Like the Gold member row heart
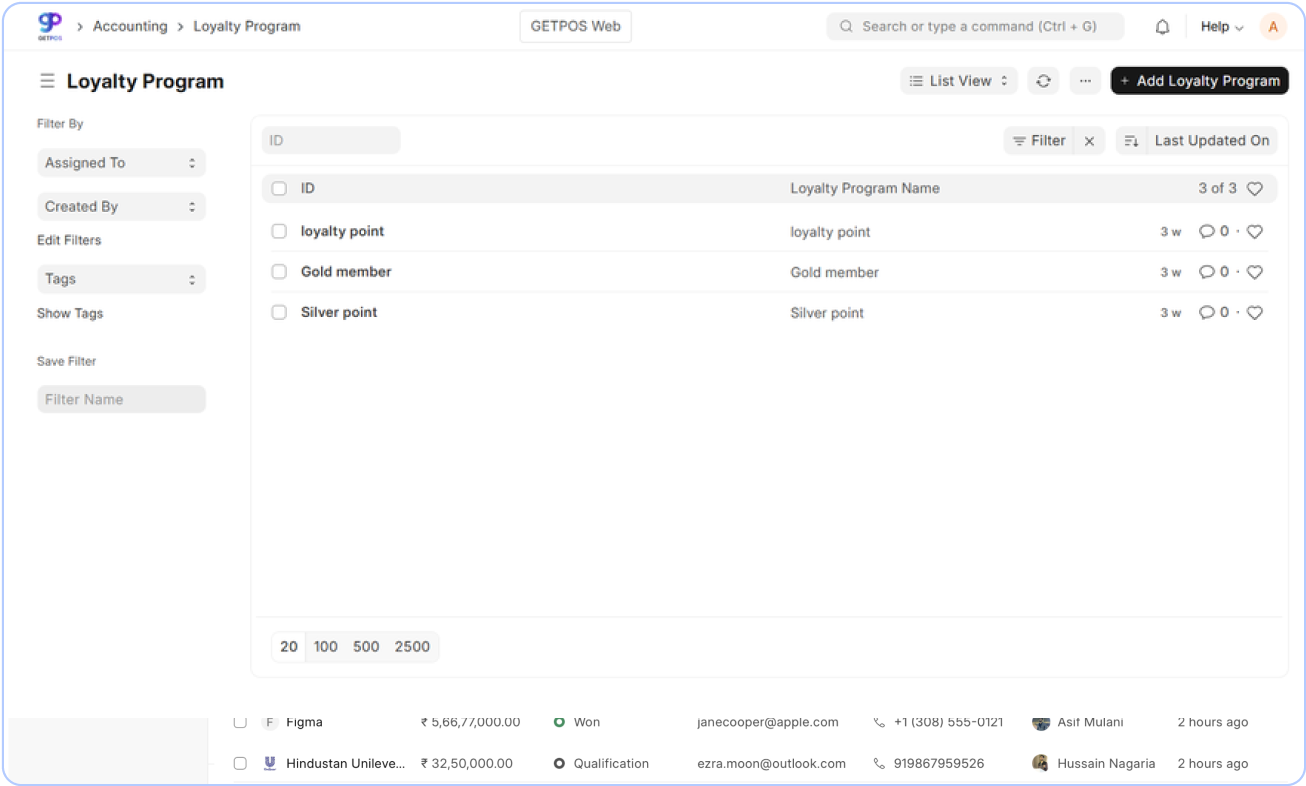The width and height of the screenshot is (1306, 786). [x=1255, y=272]
